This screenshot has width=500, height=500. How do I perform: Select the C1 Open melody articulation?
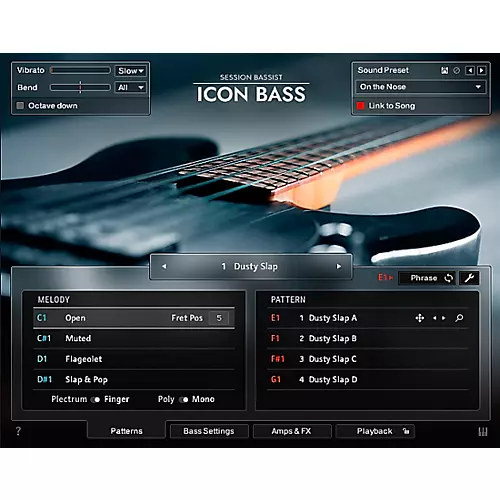(x=134, y=318)
